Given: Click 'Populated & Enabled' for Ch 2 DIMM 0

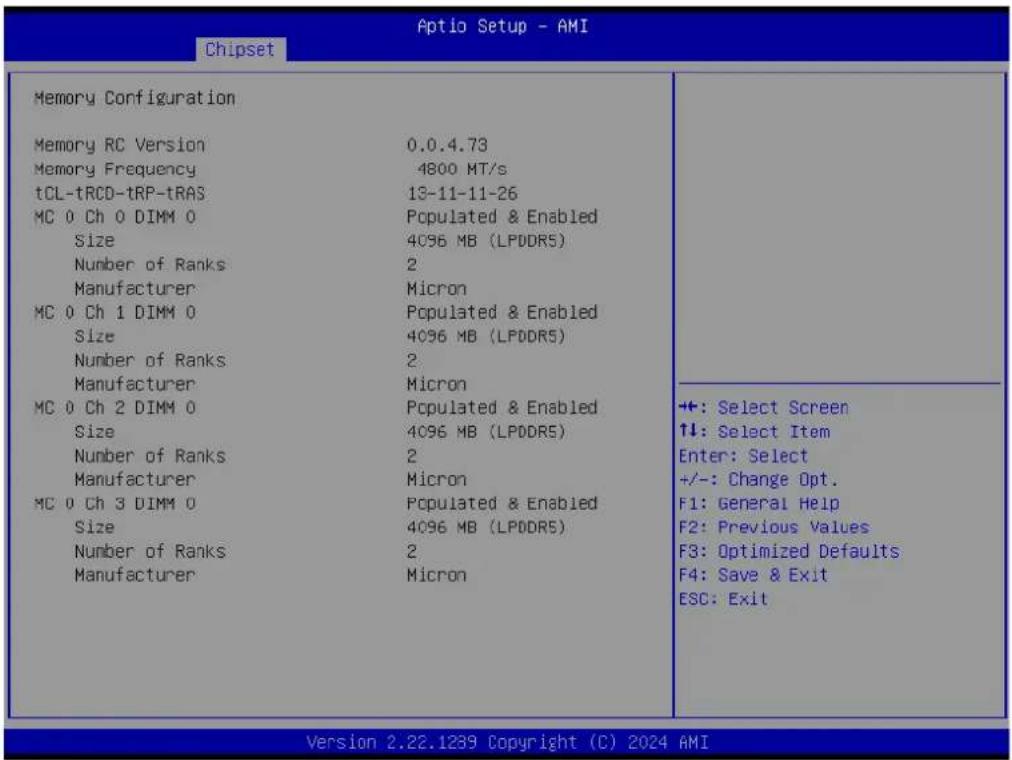Looking at the screenshot, I should [502, 408].
